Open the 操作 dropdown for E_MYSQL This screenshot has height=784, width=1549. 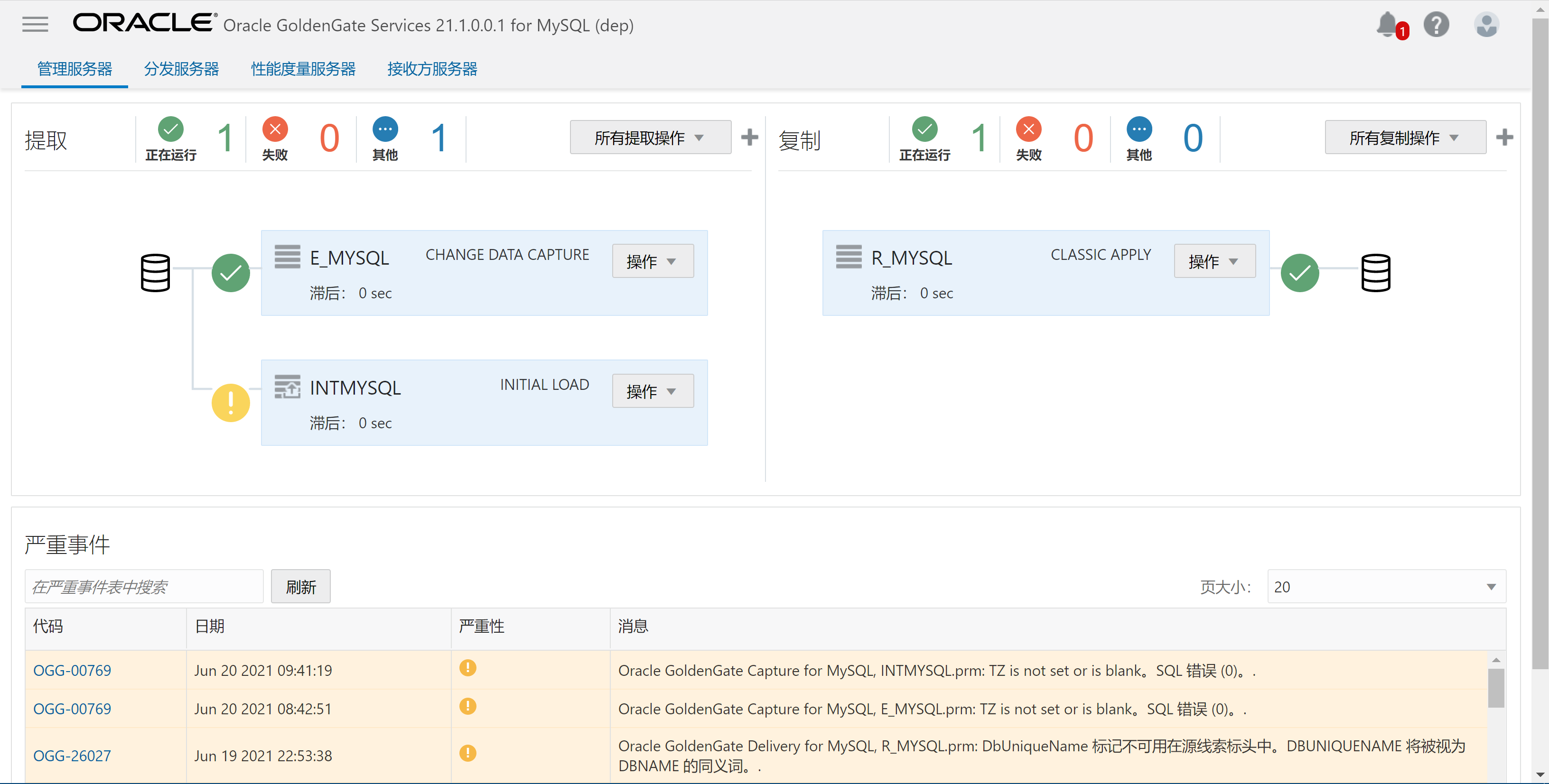[653, 261]
